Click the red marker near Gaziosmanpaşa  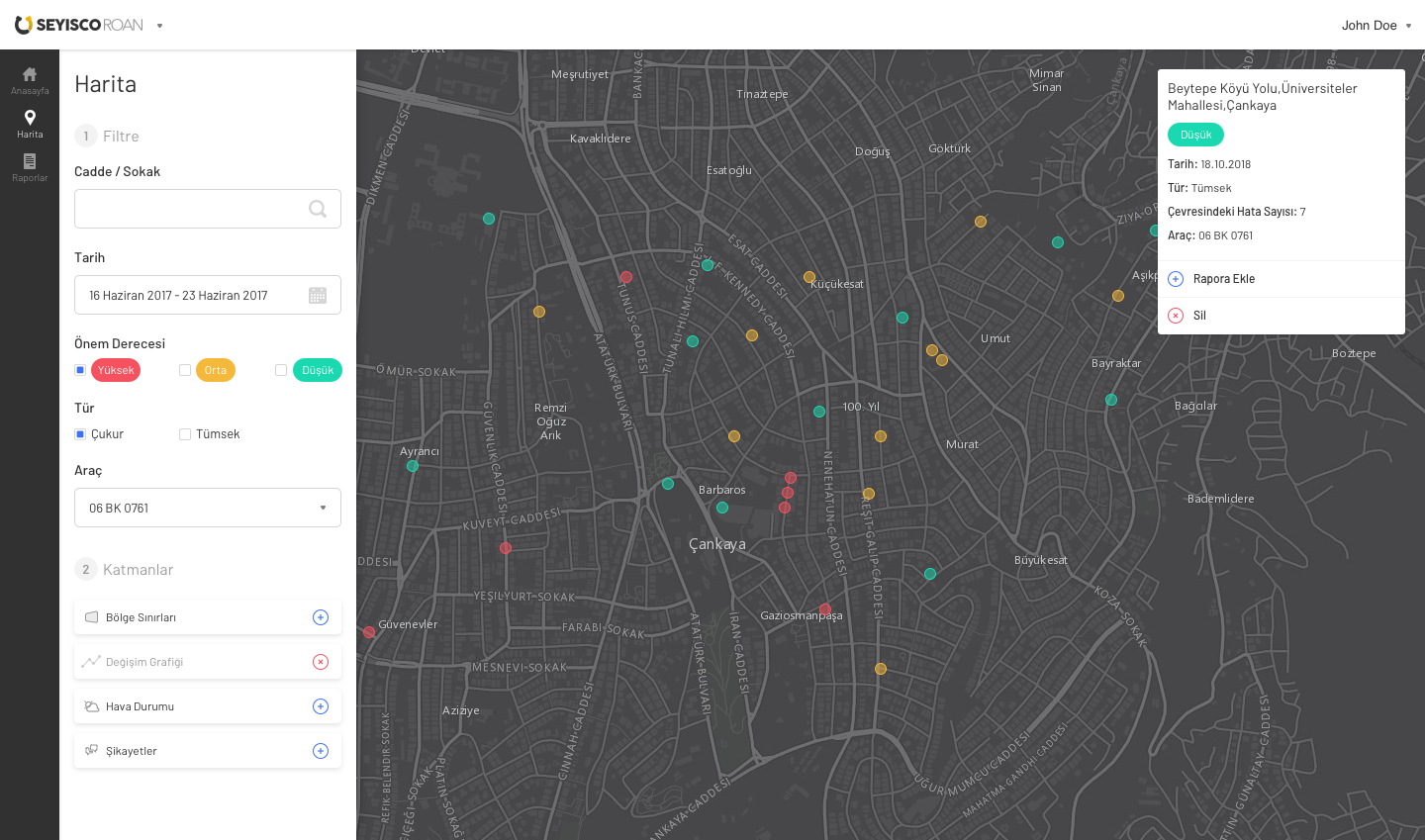click(x=825, y=609)
